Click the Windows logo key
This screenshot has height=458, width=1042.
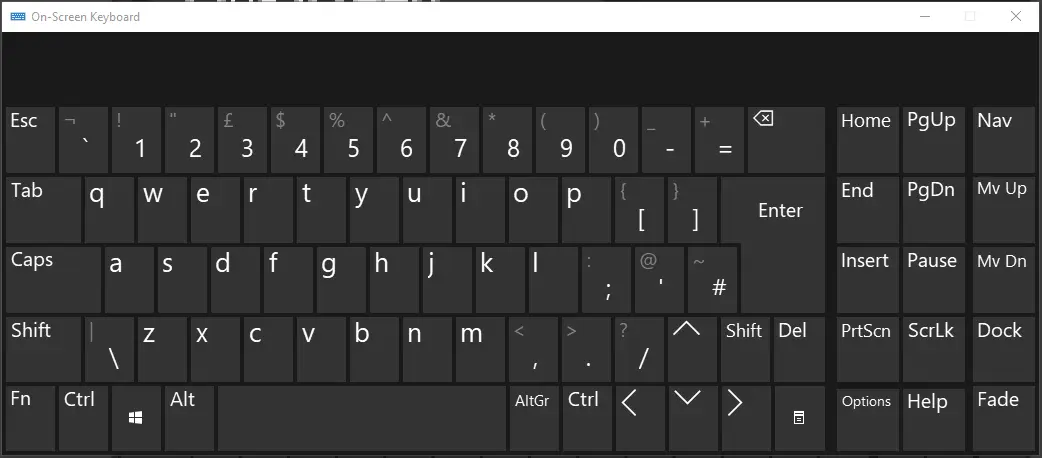click(136, 418)
